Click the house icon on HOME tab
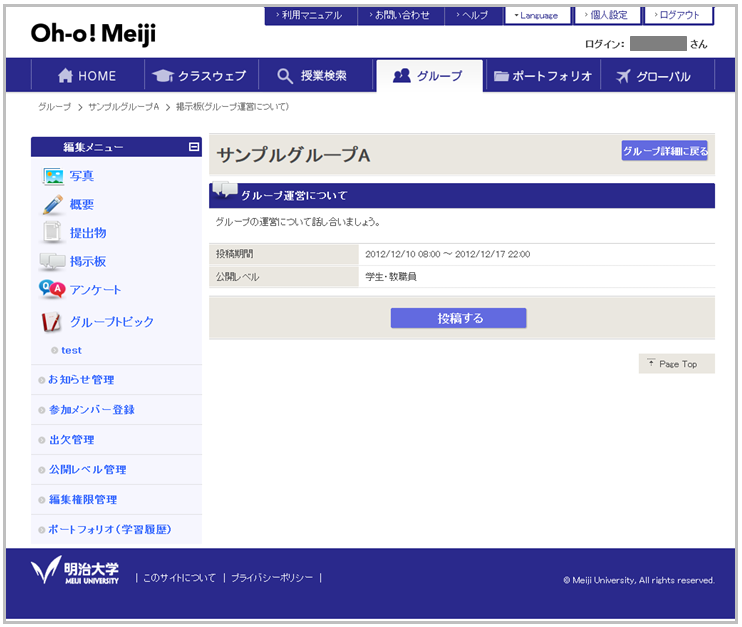Screen dimensions: 742x627 tap(65, 76)
